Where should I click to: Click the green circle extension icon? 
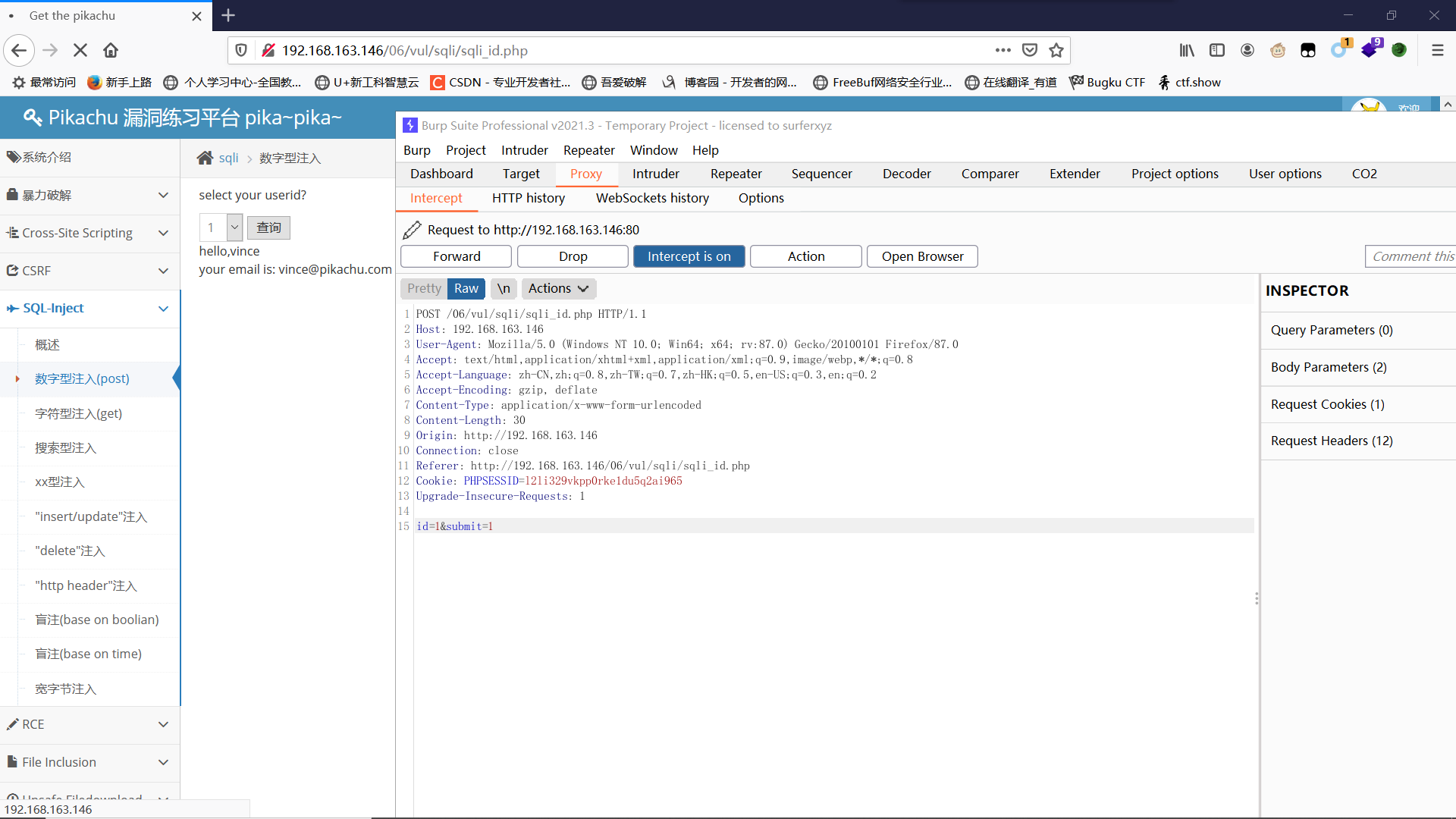click(1399, 50)
